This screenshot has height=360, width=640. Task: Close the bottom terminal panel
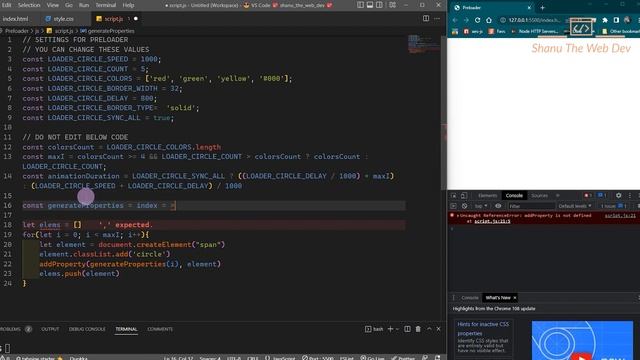pyautogui.click(x=439, y=329)
